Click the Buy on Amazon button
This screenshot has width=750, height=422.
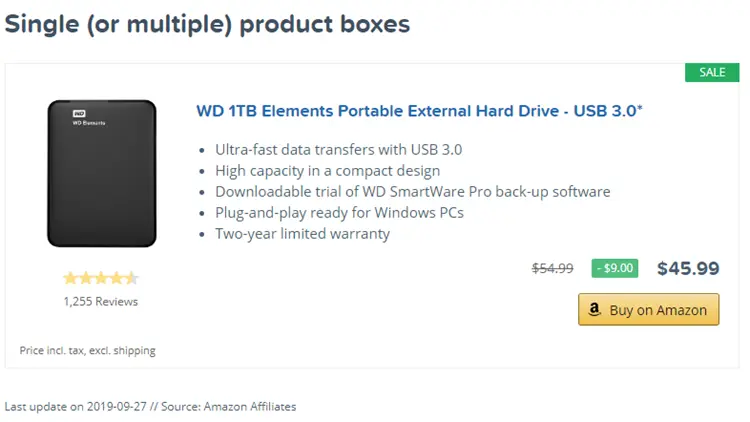point(648,310)
